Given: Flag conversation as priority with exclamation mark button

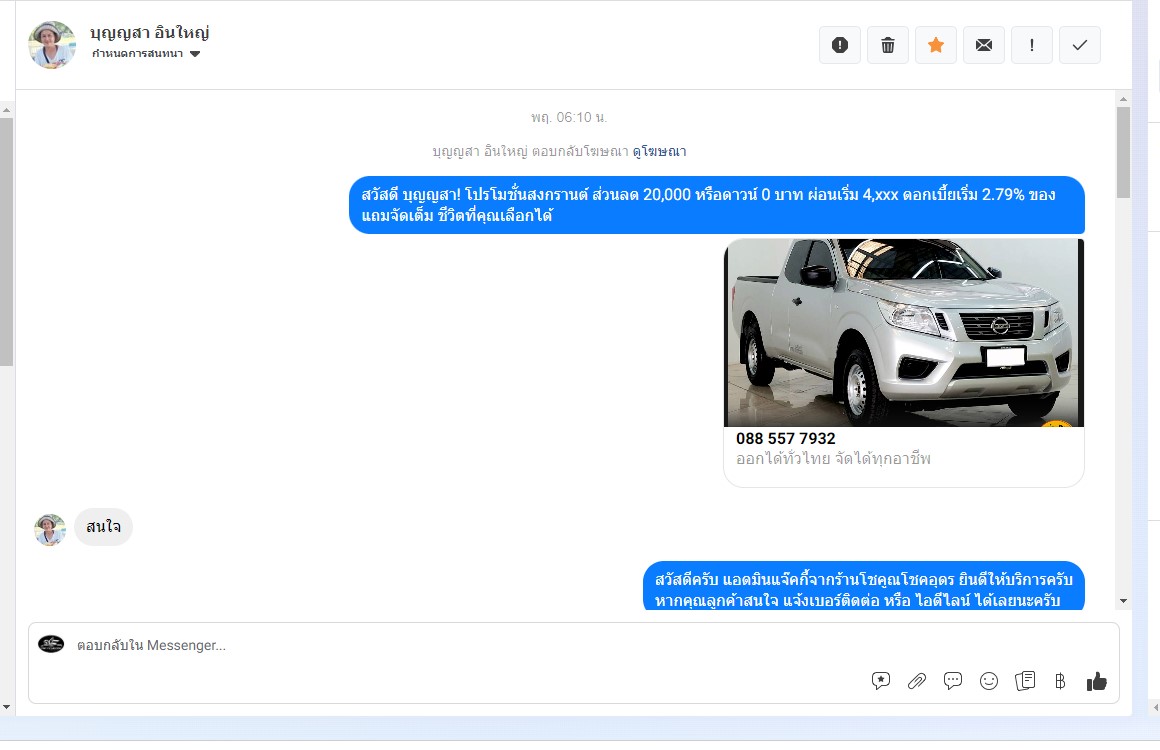Looking at the screenshot, I should tap(1032, 45).
